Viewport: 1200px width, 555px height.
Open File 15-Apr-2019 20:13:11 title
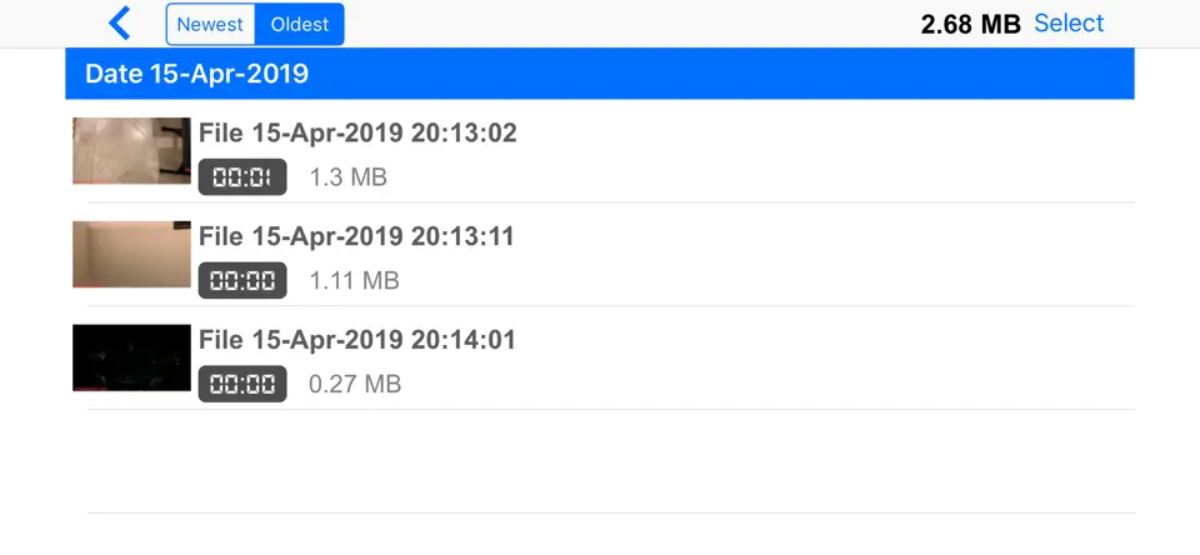356,237
